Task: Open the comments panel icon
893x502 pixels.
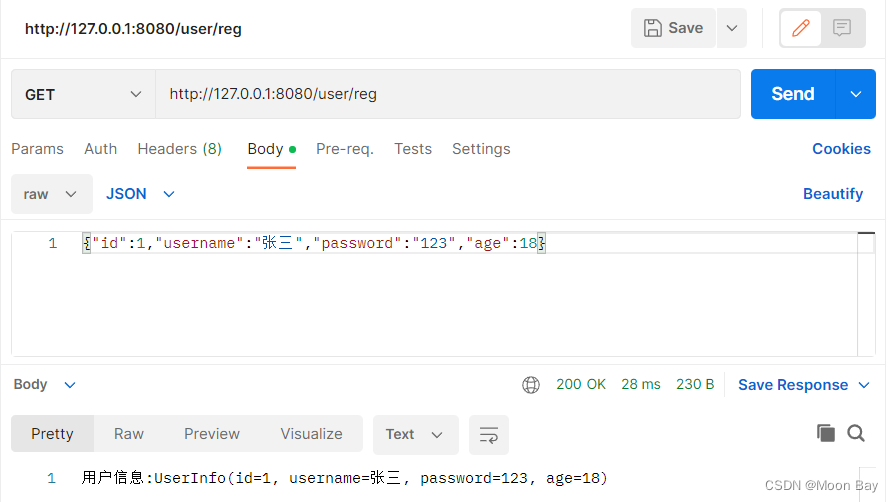Action: (x=842, y=28)
